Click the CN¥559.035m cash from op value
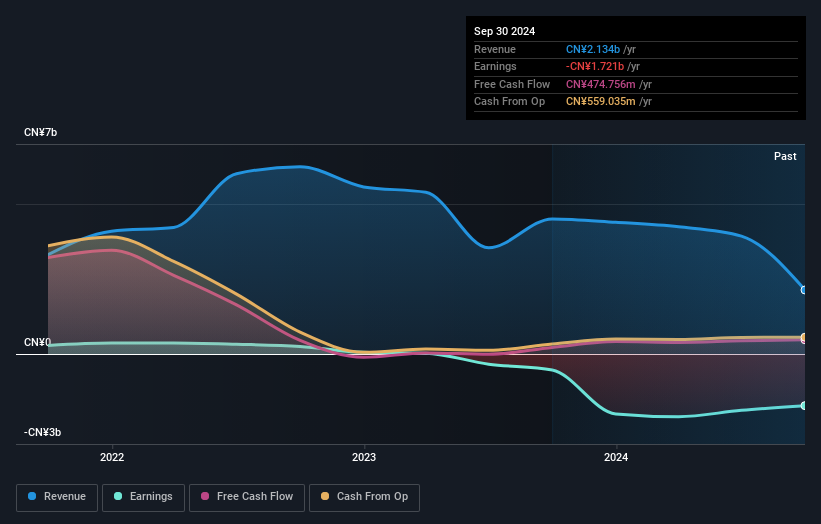 pos(601,102)
